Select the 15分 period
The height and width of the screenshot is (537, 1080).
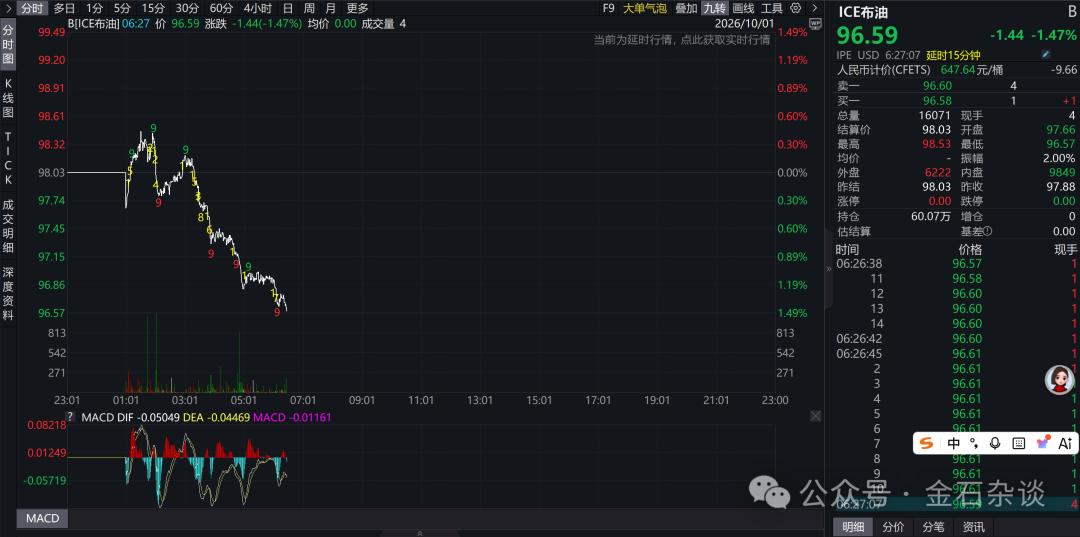[153, 8]
